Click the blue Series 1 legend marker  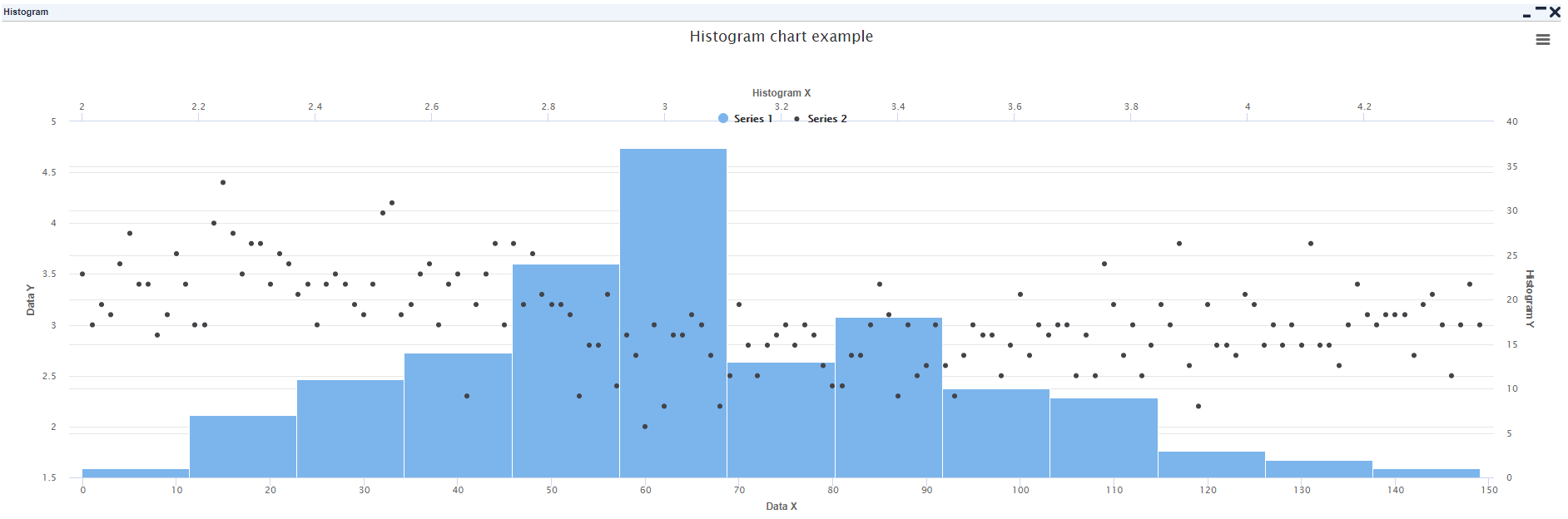723,119
